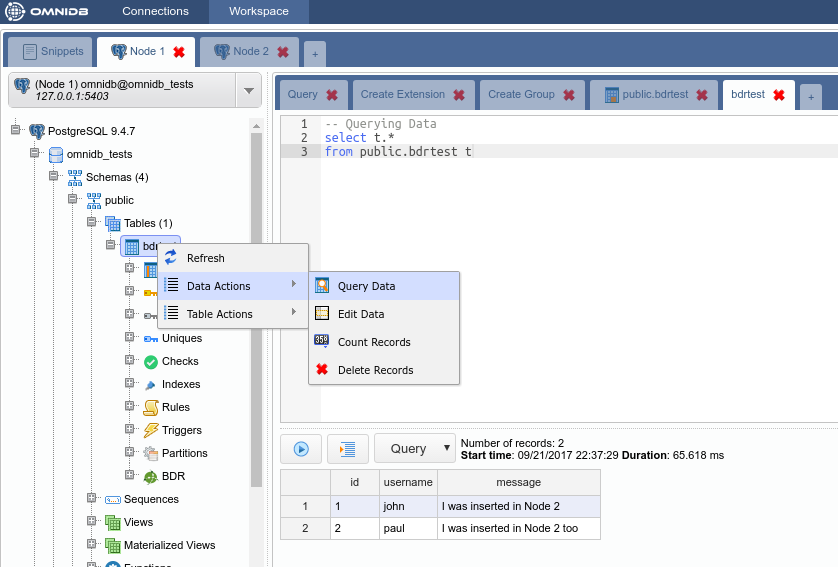Expand the Sequences tree node
This screenshot has width=838, height=567.
pyautogui.click(x=92, y=499)
